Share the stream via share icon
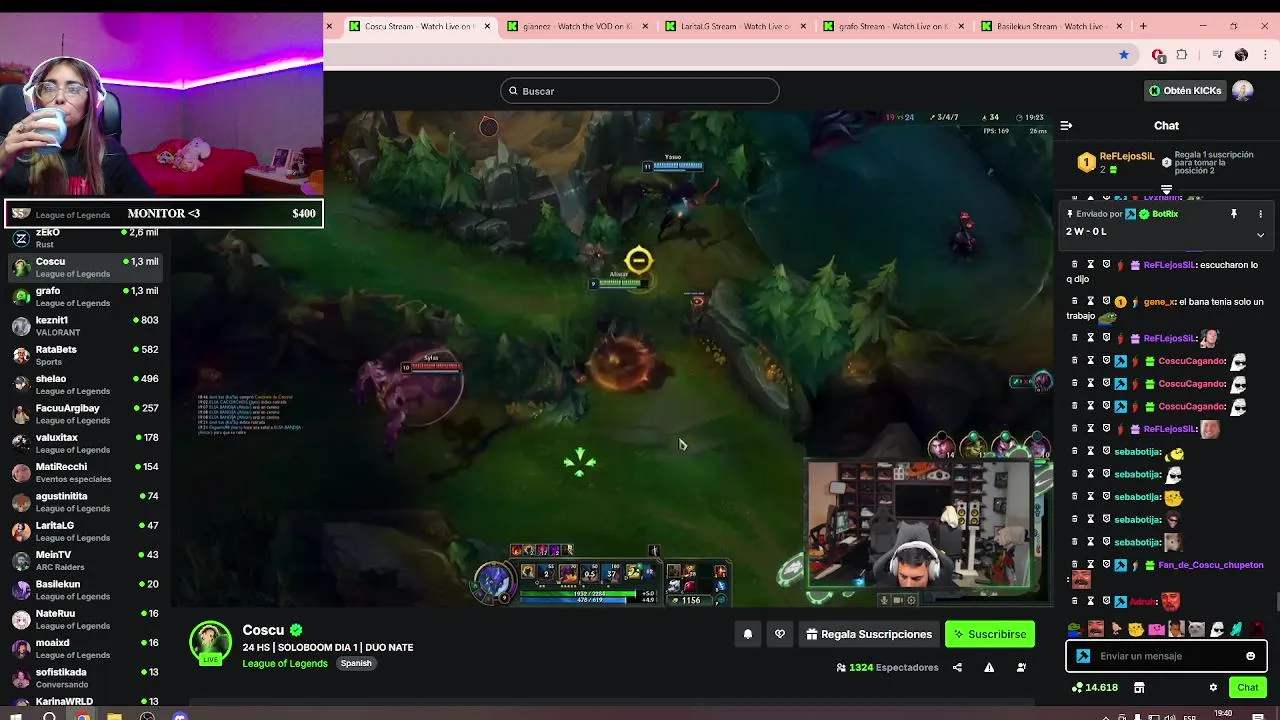The width and height of the screenshot is (1280, 720). point(957,667)
